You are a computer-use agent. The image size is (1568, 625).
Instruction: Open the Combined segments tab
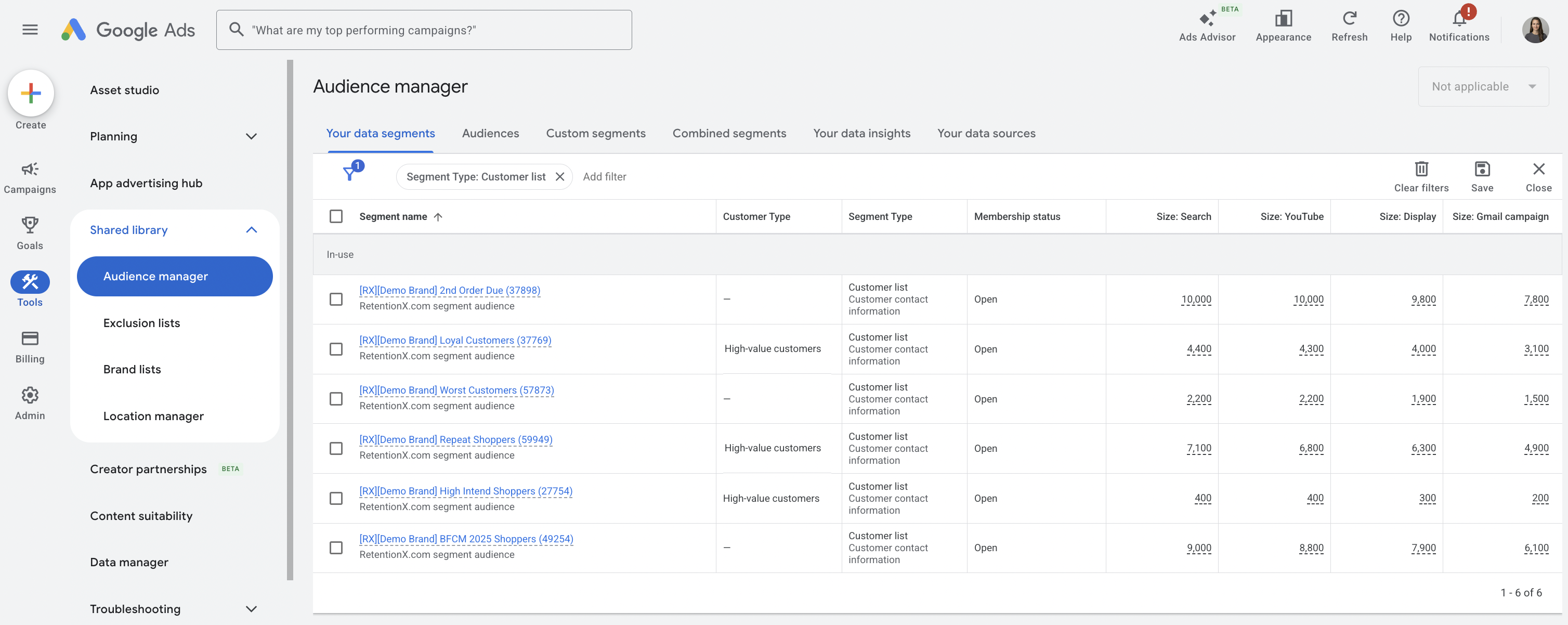click(728, 133)
